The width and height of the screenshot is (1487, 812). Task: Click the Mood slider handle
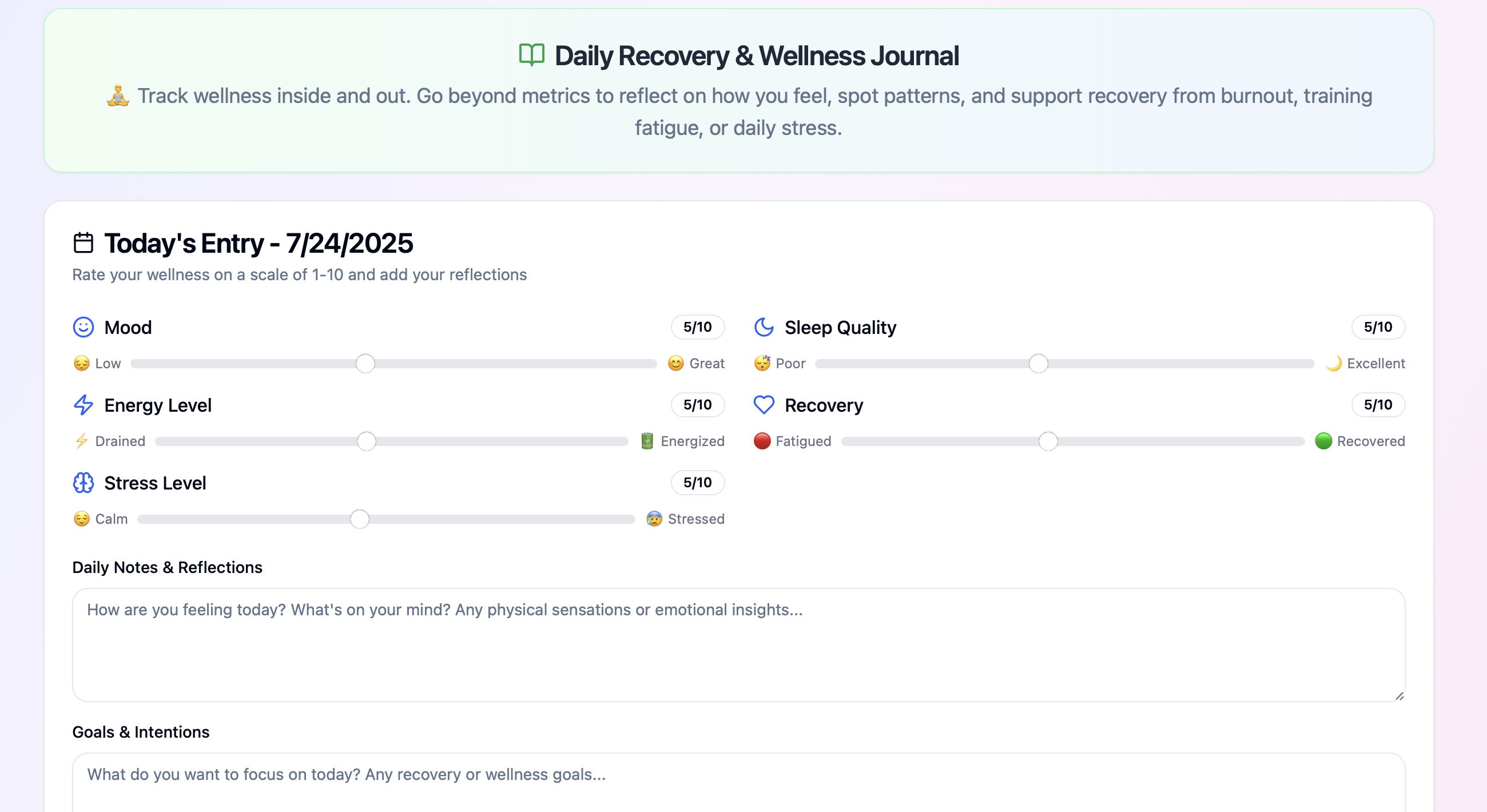point(365,364)
